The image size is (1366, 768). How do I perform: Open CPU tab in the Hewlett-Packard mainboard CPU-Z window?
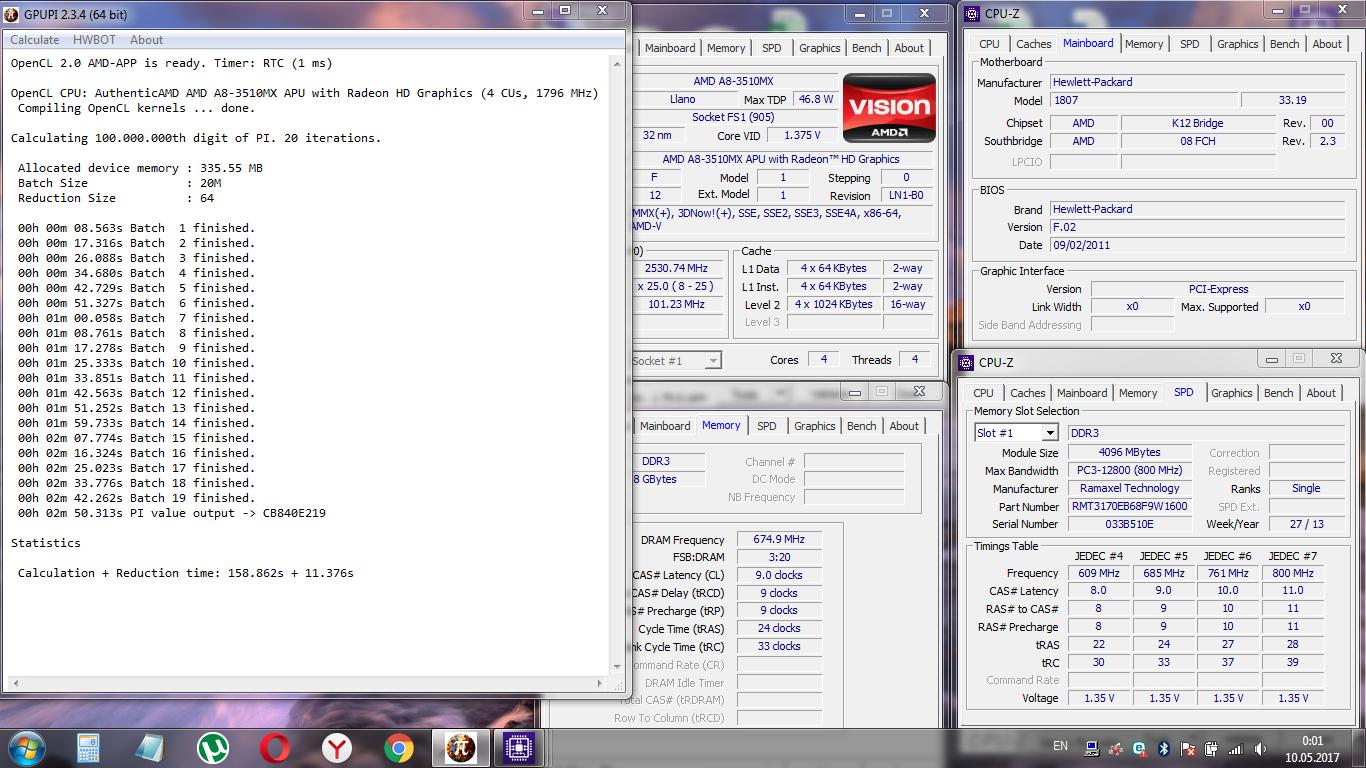click(989, 44)
